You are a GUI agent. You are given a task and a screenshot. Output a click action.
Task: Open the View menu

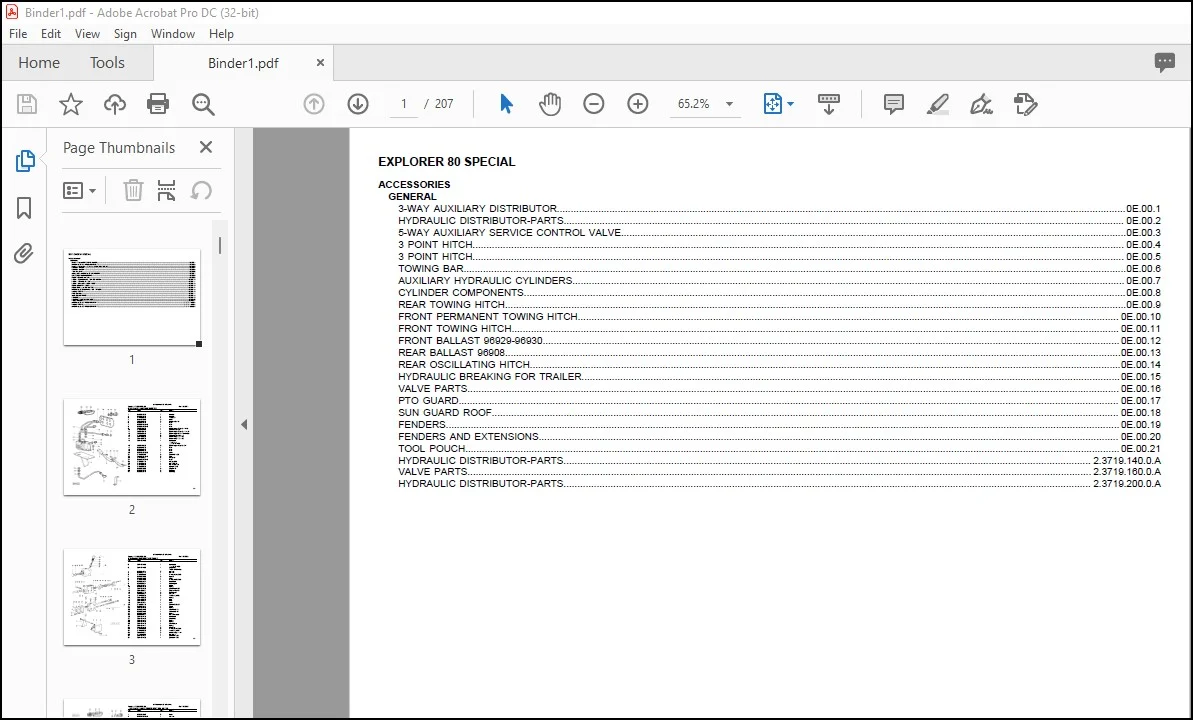pyautogui.click(x=87, y=33)
